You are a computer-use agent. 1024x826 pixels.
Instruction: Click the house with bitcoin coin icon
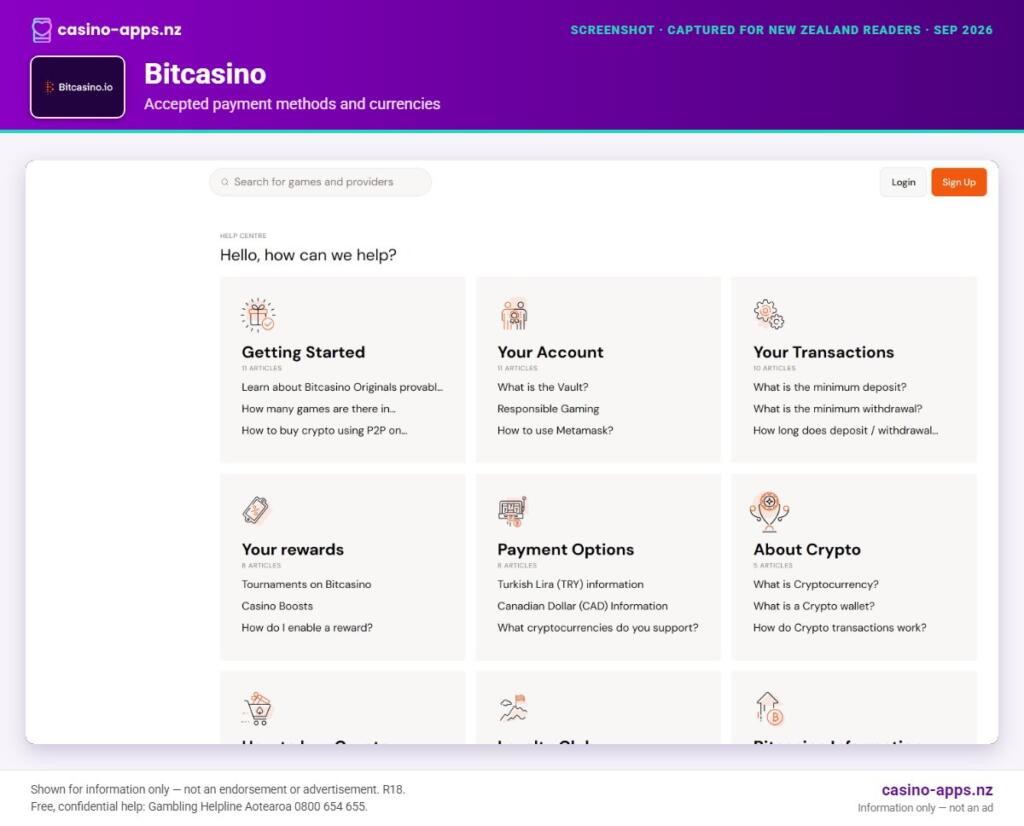[769, 709]
